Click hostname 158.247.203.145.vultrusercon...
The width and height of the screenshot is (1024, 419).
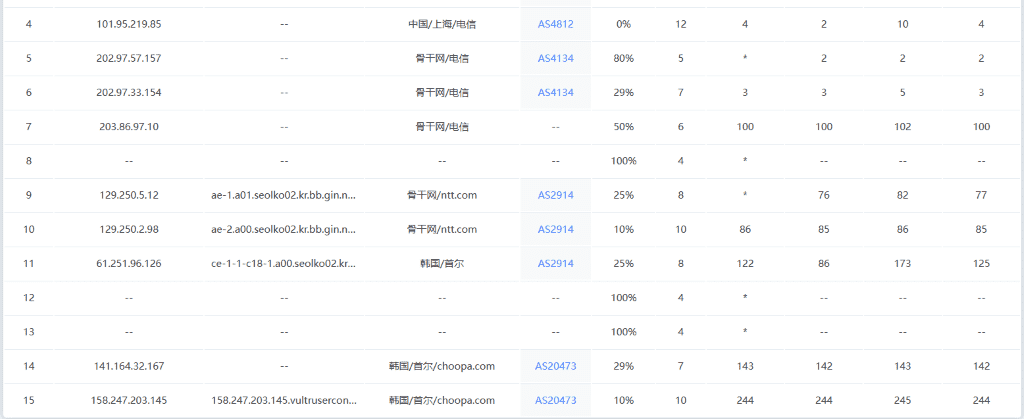pos(283,400)
